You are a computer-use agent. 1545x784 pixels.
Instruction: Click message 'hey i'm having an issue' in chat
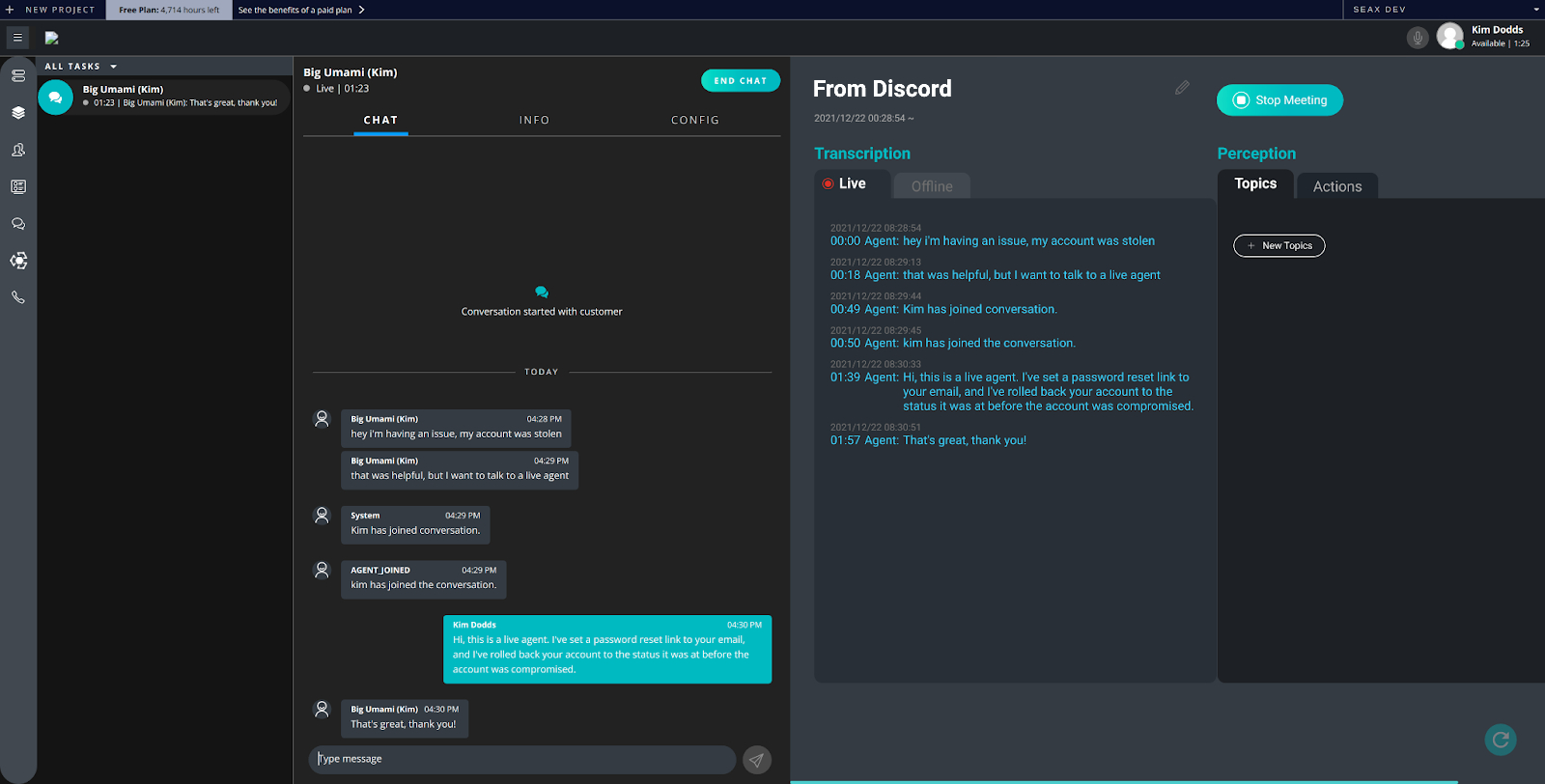pos(456,429)
